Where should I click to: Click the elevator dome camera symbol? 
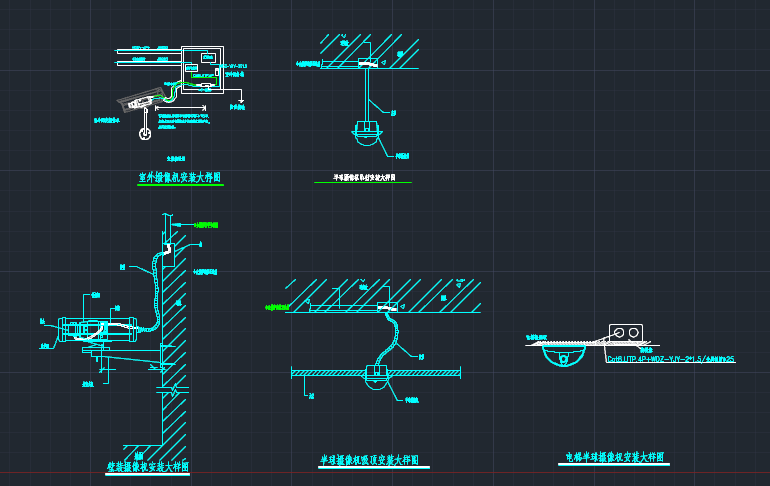(x=562, y=356)
